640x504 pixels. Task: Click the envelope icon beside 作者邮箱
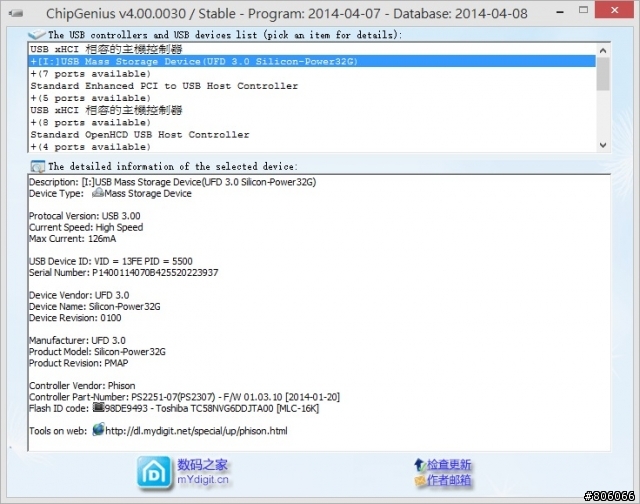click(420, 481)
